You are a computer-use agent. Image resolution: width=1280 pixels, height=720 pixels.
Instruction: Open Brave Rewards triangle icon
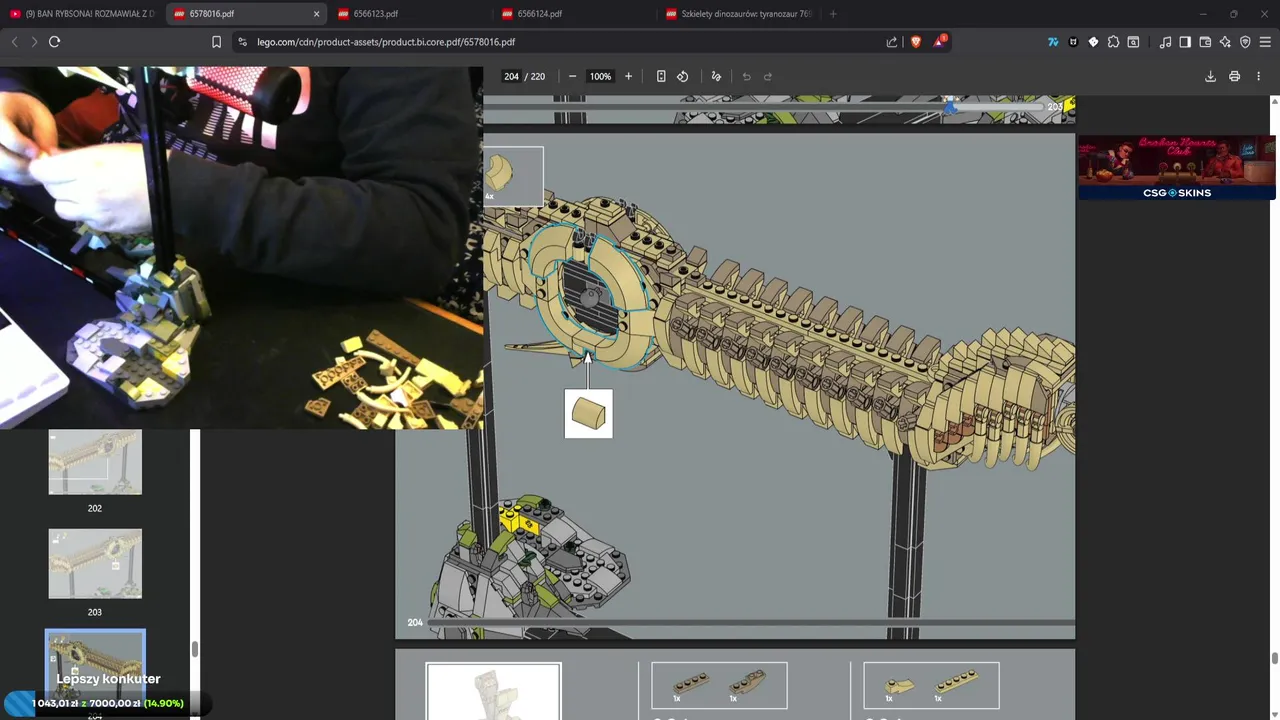coord(939,42)
